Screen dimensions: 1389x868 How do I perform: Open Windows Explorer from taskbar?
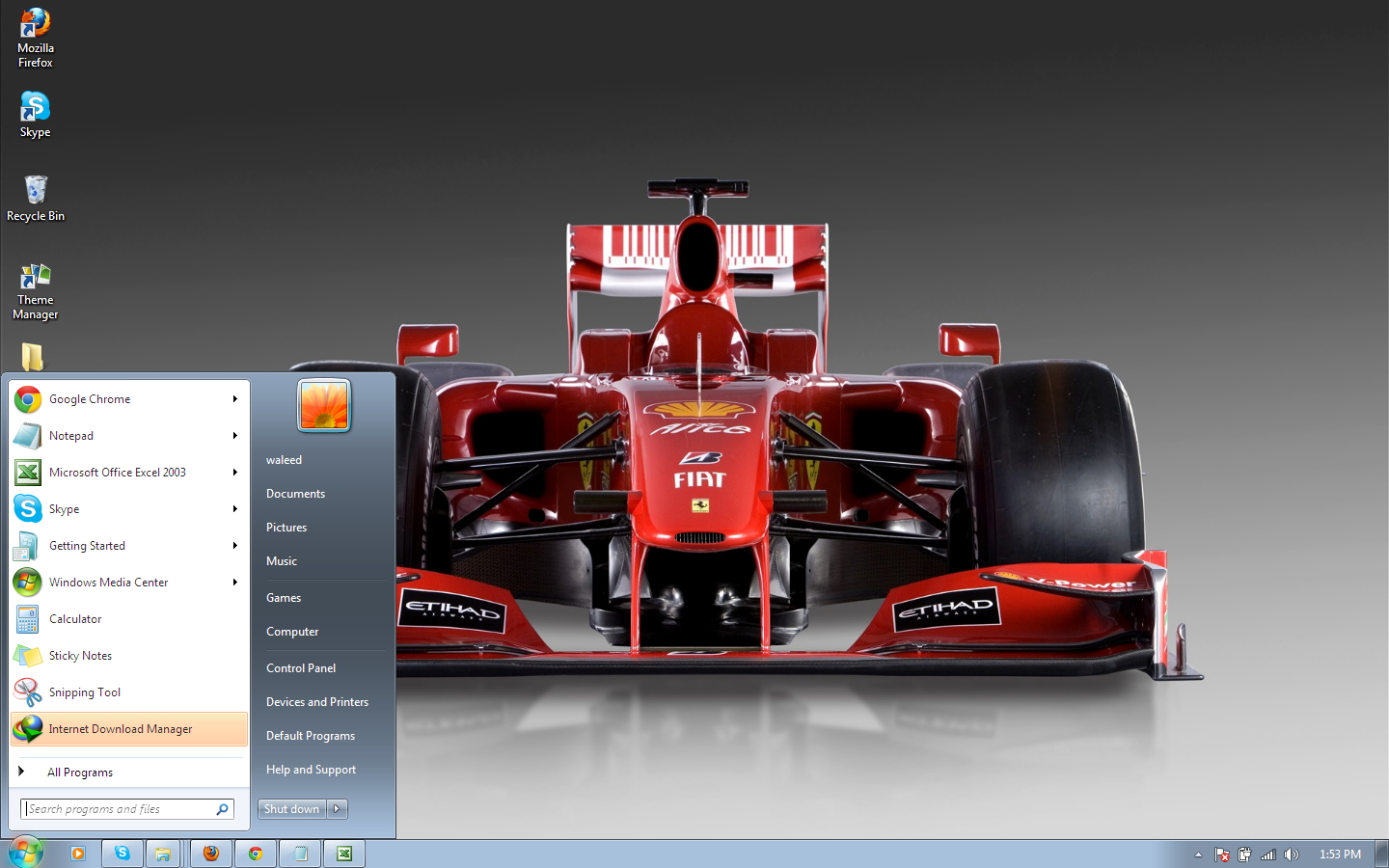(x=164, y=854)
